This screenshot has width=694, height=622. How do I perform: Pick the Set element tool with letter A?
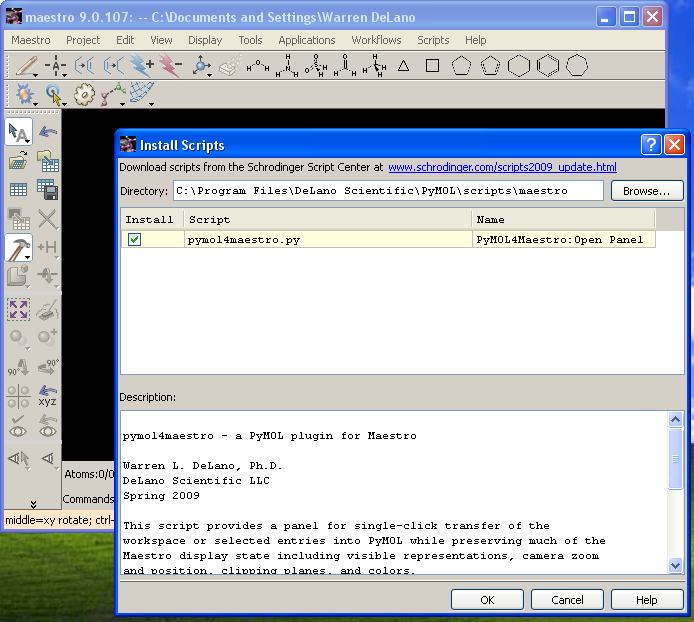(55, 66)
